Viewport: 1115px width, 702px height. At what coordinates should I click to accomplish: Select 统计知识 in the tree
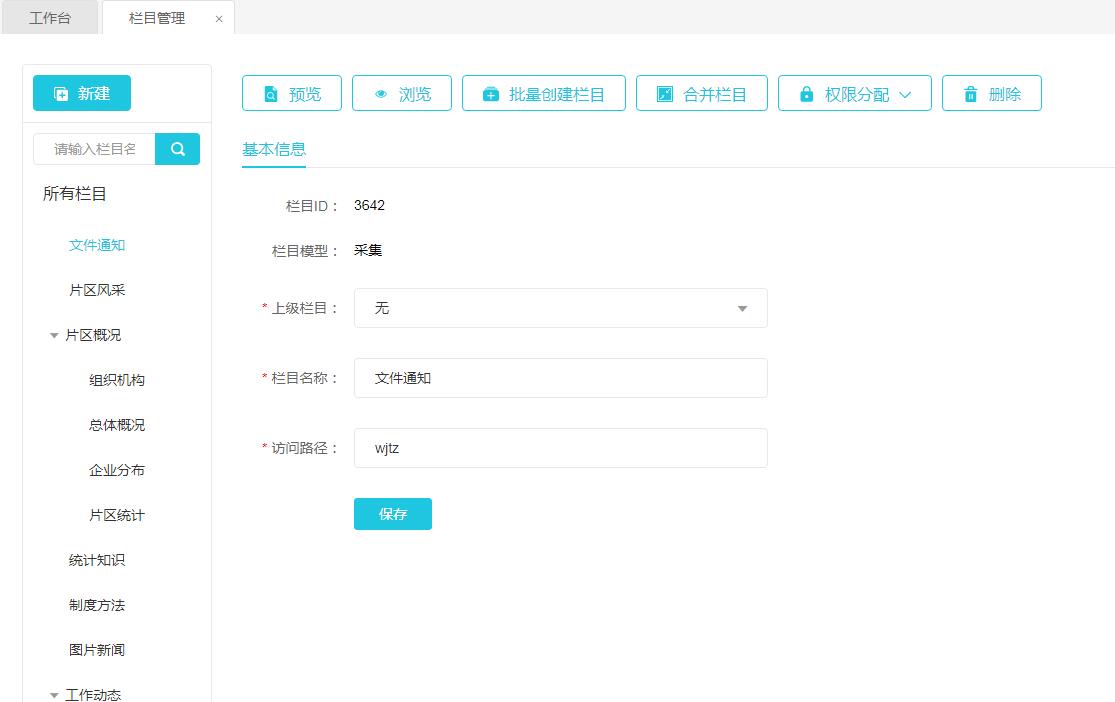[97, 560]
